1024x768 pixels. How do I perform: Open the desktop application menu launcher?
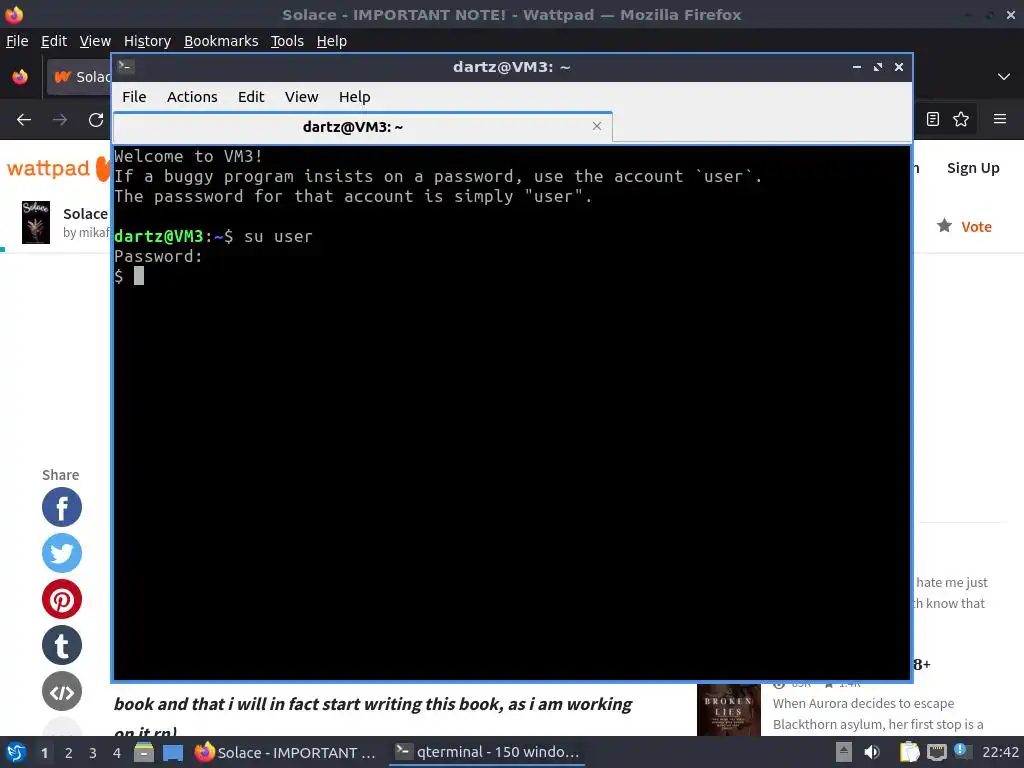click(16, 752)
